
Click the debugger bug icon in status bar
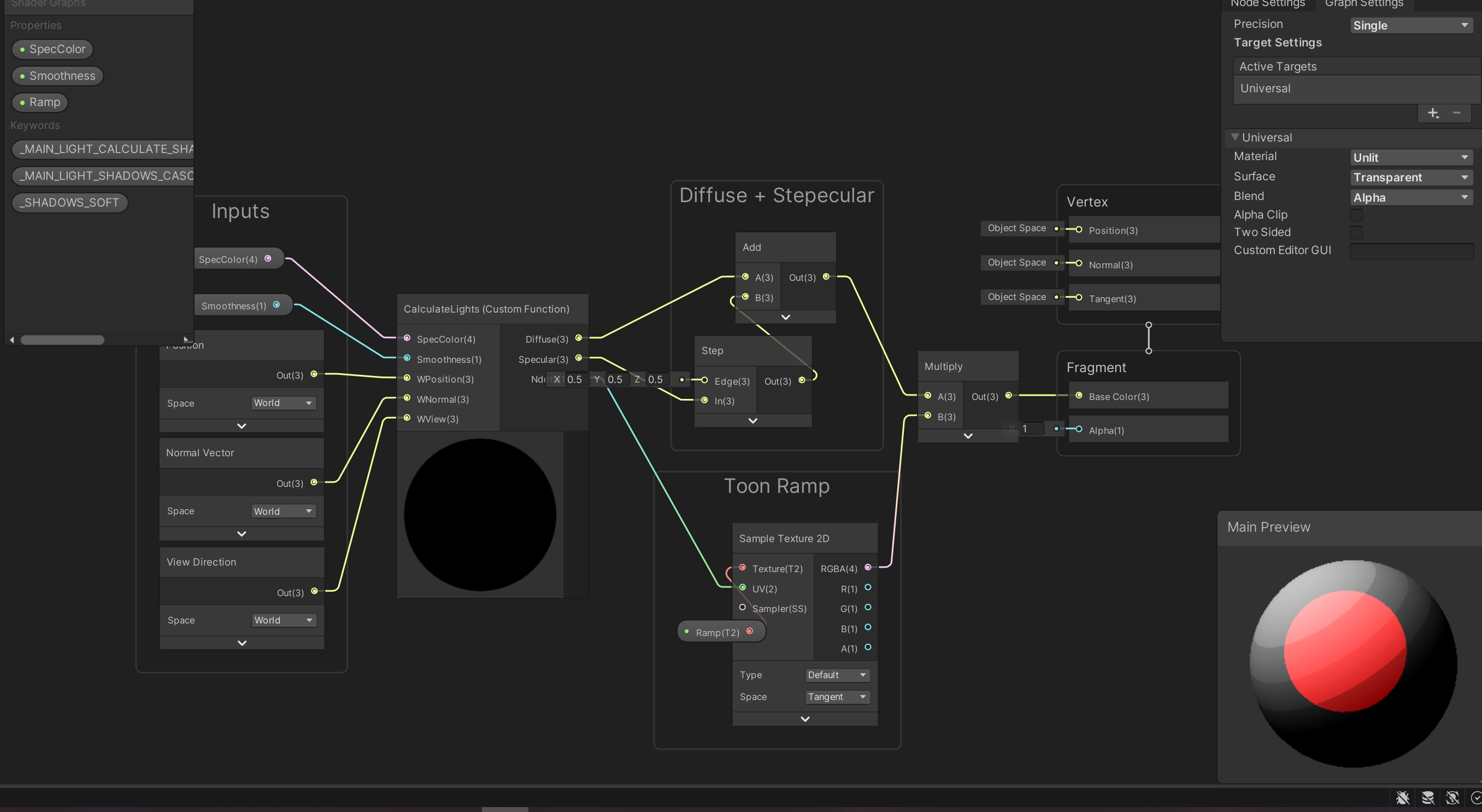1403,798
